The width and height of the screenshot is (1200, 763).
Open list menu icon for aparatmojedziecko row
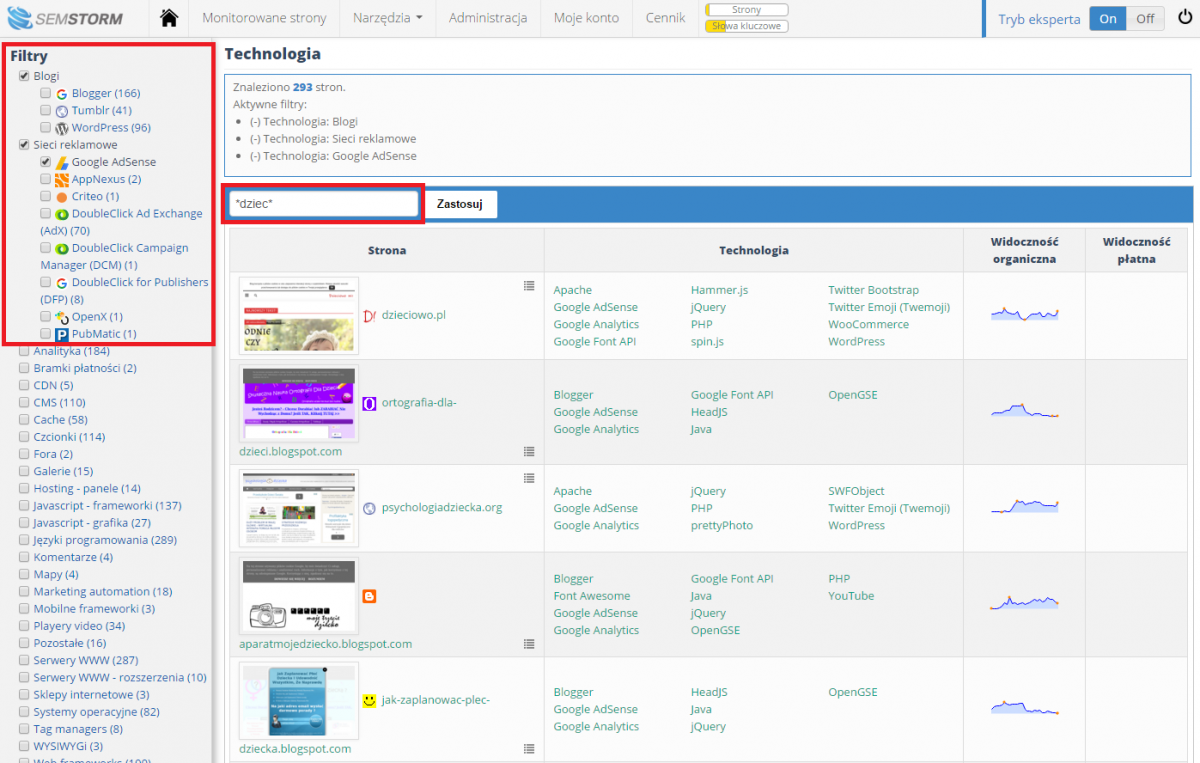coord(529,644)
